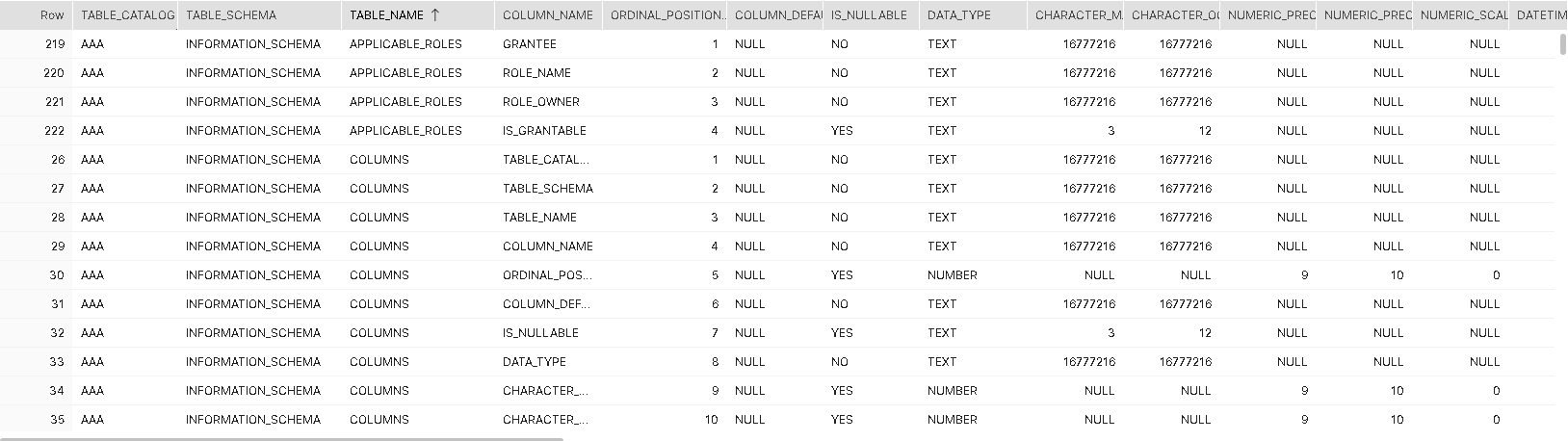Select row 219 with GRANTEE column
Image resolution: width=1568 pixels, height=441 pixels.
tap(777, 44)
